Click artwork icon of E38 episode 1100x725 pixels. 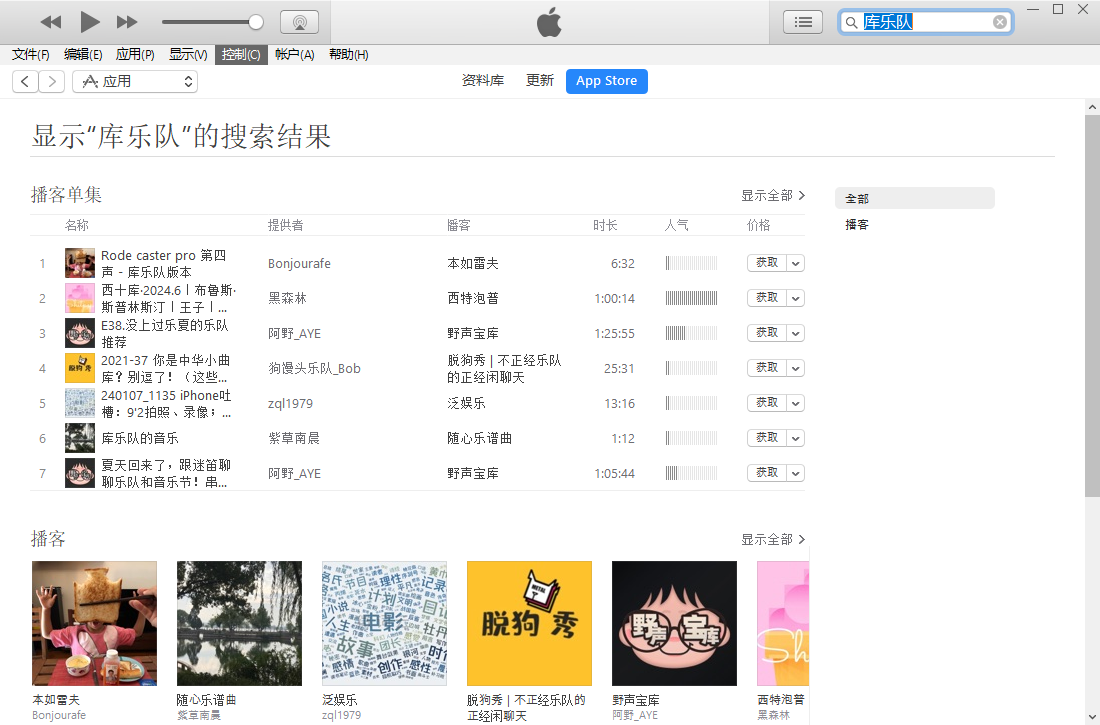point(80,333)
